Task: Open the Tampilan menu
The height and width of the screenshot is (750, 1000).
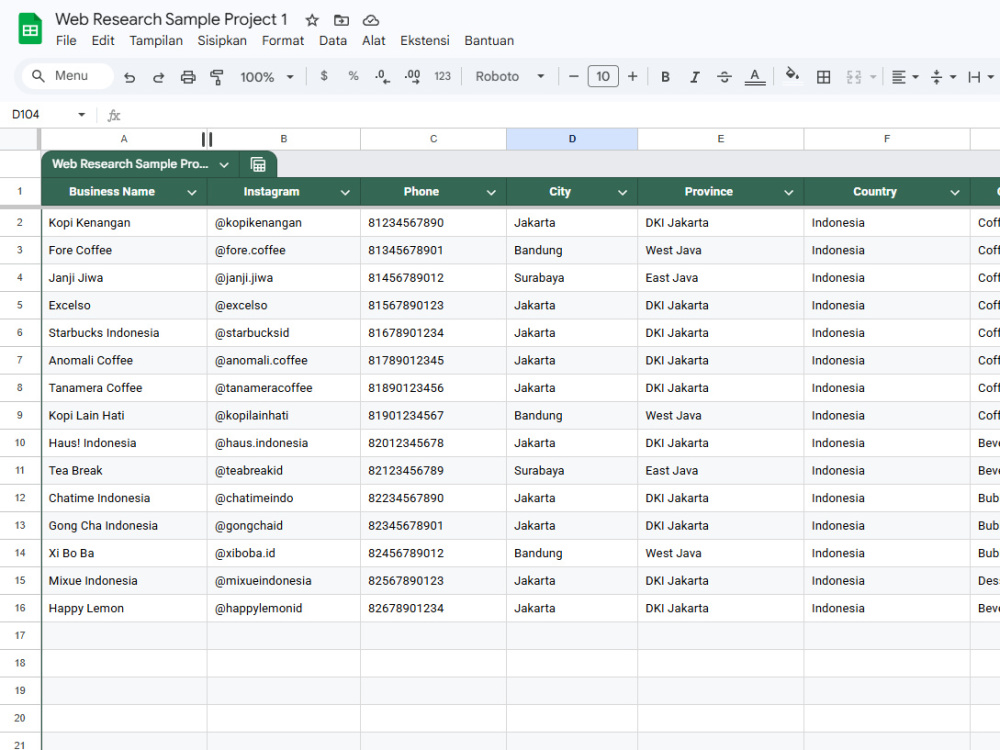Action: (x=156, y=41)
